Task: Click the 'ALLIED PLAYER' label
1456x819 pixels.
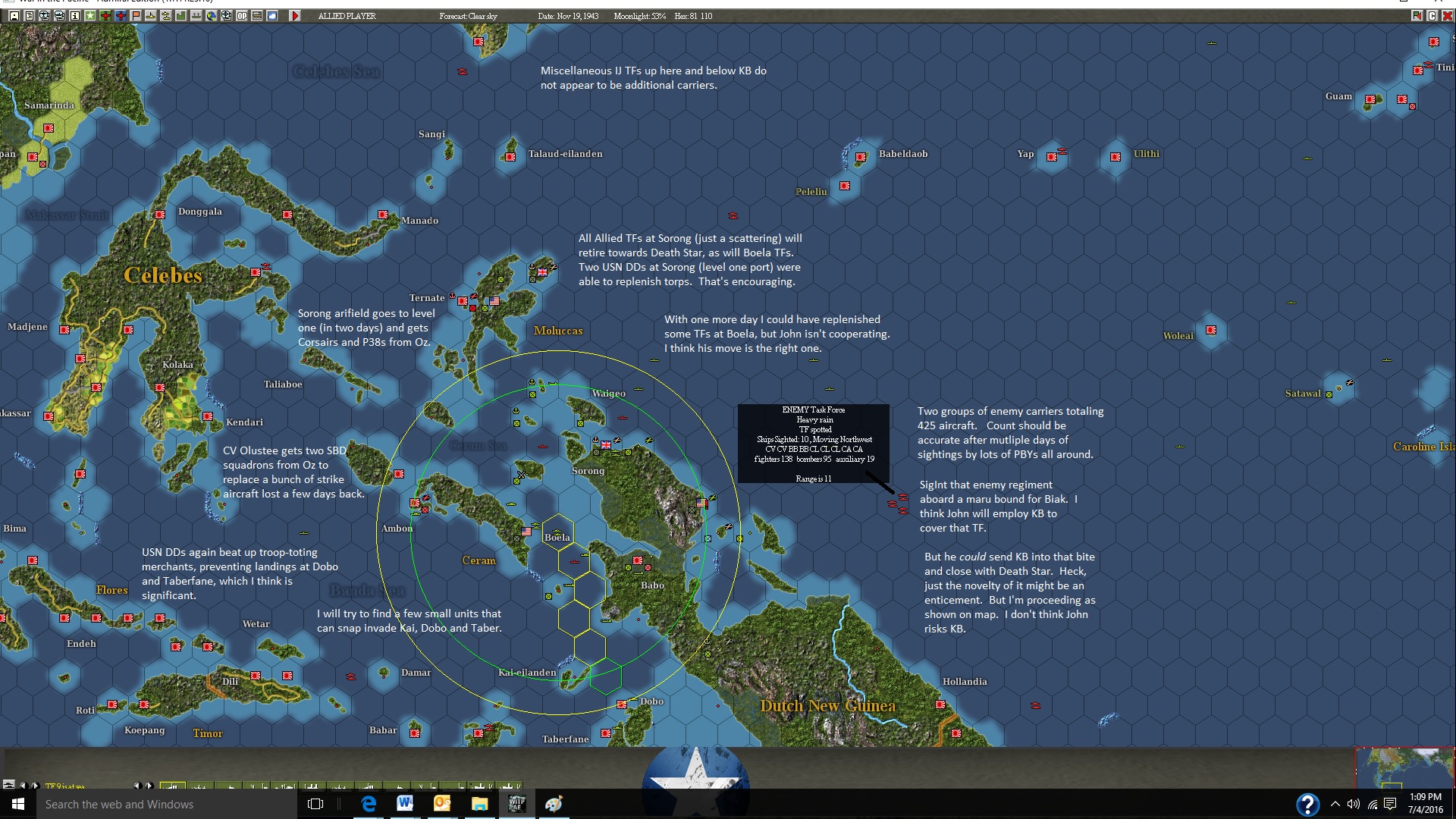Action: (x=347, y=16)
